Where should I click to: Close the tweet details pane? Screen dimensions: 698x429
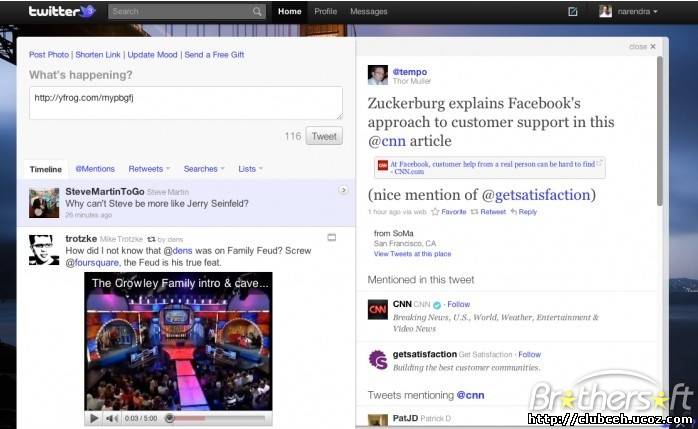(x=642, y=46)
